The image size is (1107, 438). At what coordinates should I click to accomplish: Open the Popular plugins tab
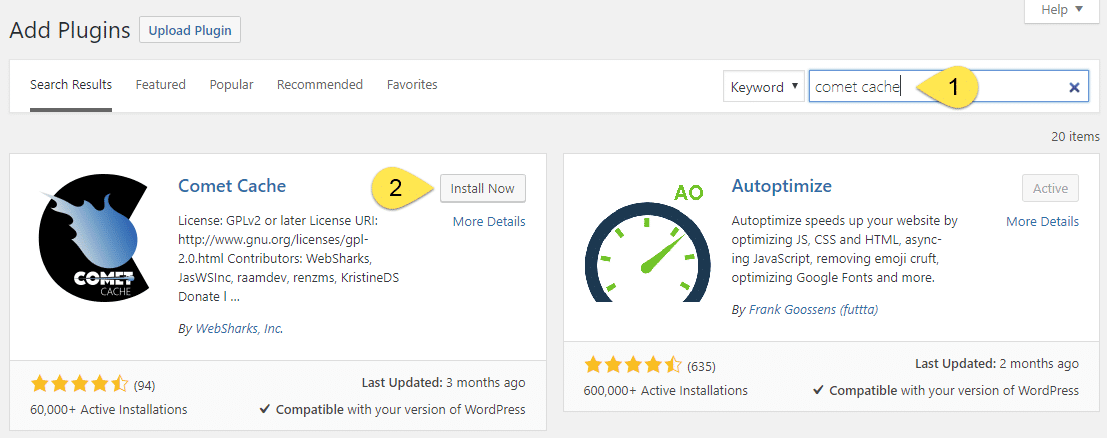click(x=232, y=85)
